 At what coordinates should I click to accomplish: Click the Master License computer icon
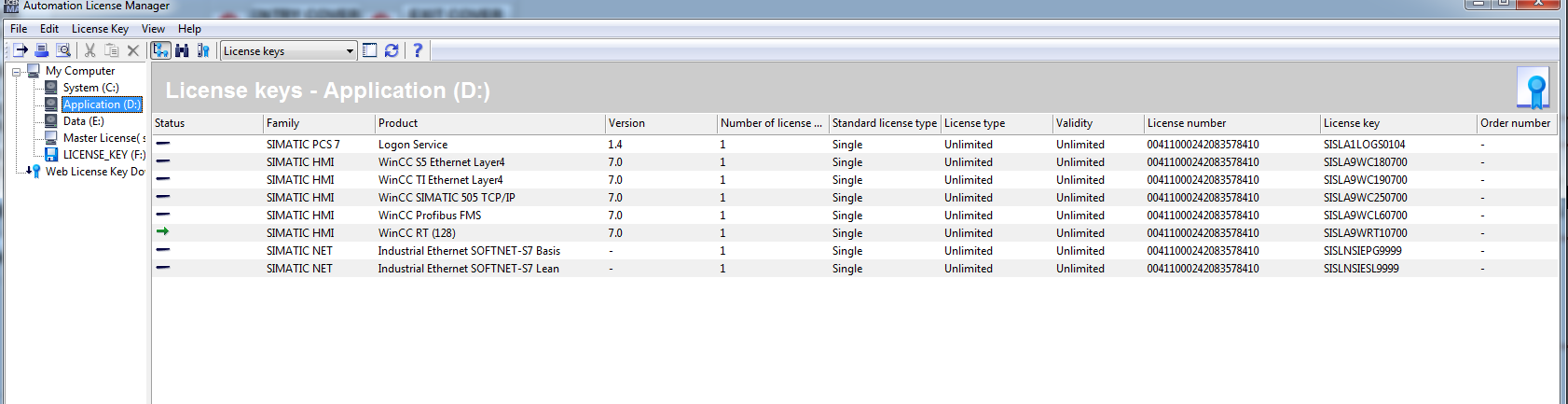52,137
